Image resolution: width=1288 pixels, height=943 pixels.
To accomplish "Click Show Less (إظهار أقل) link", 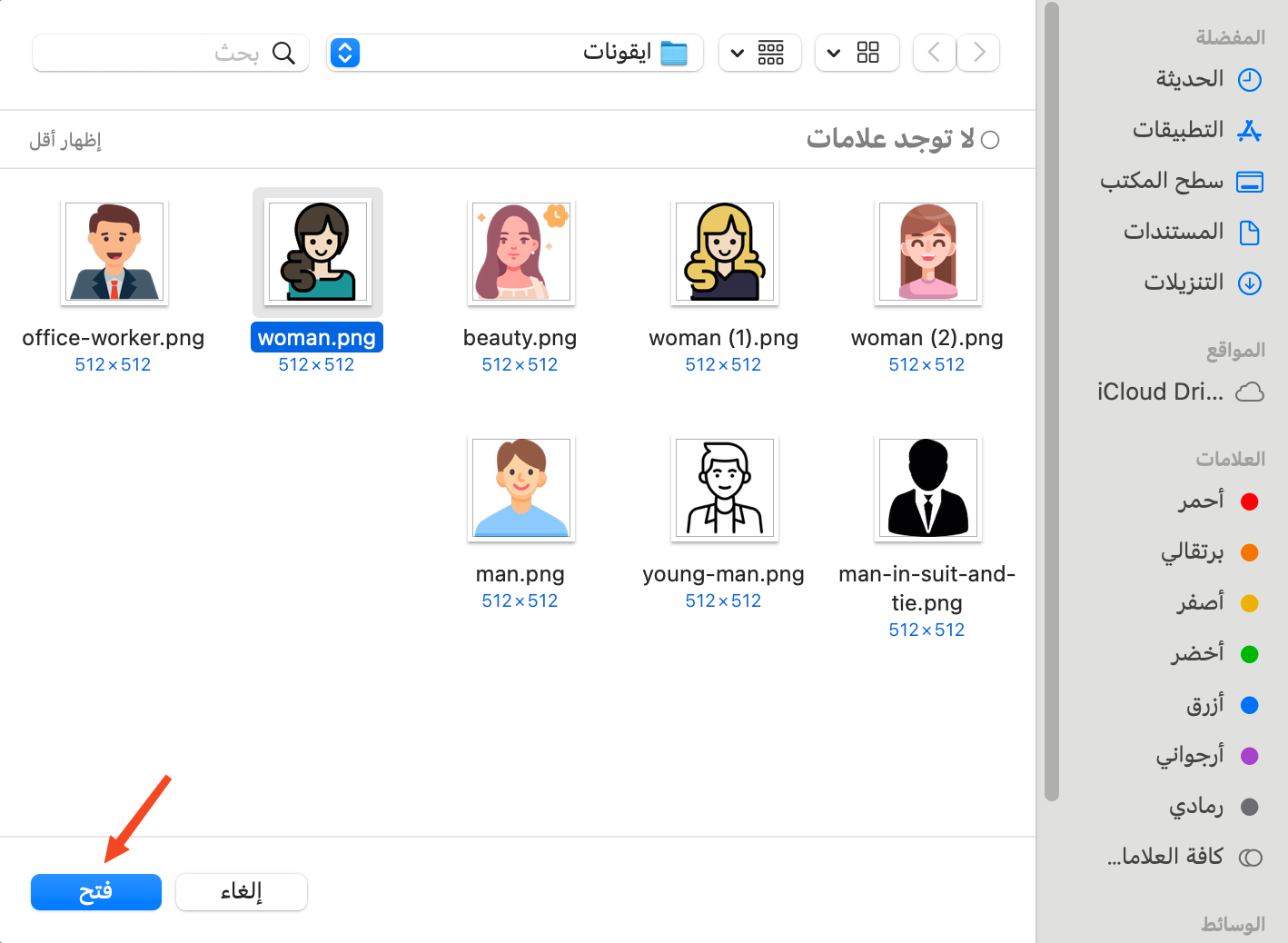I will [65, 140].
